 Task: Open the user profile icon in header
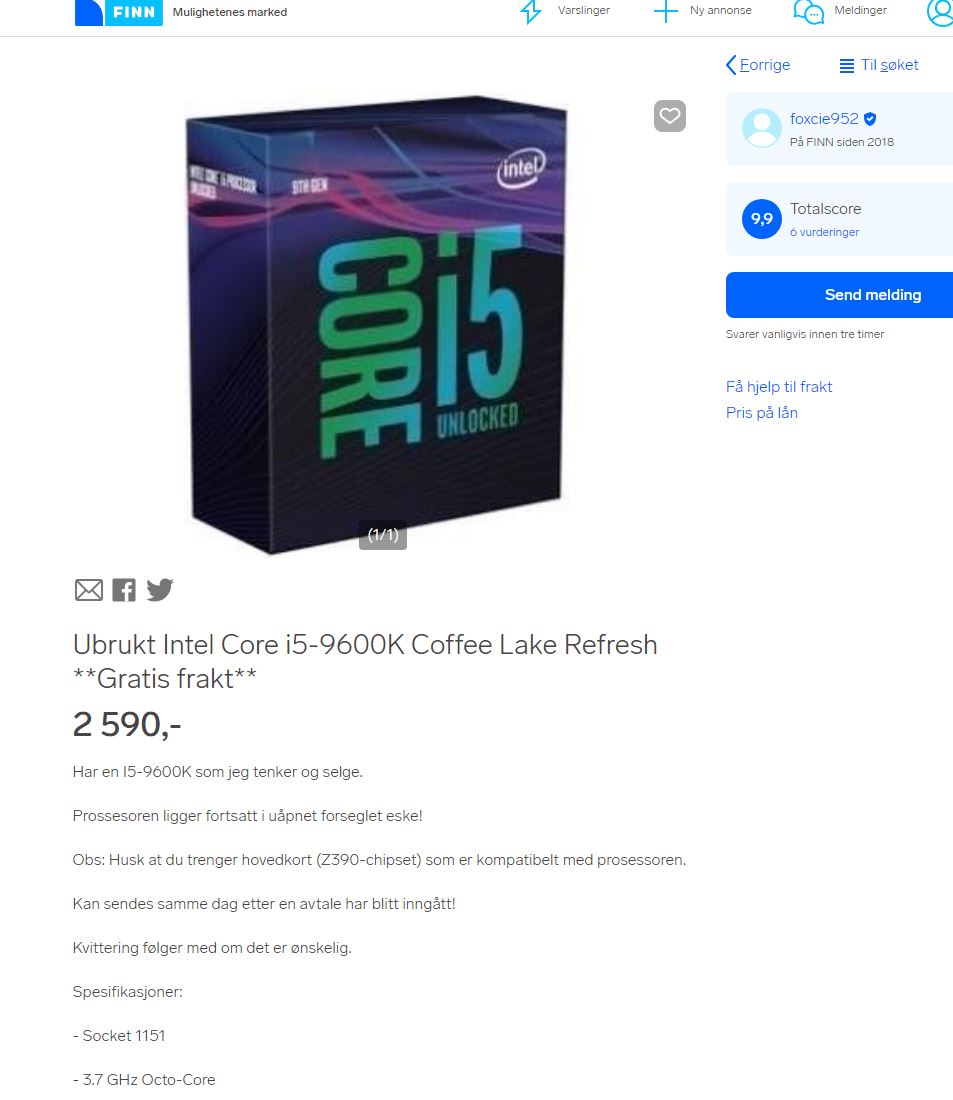pos(940,12)
